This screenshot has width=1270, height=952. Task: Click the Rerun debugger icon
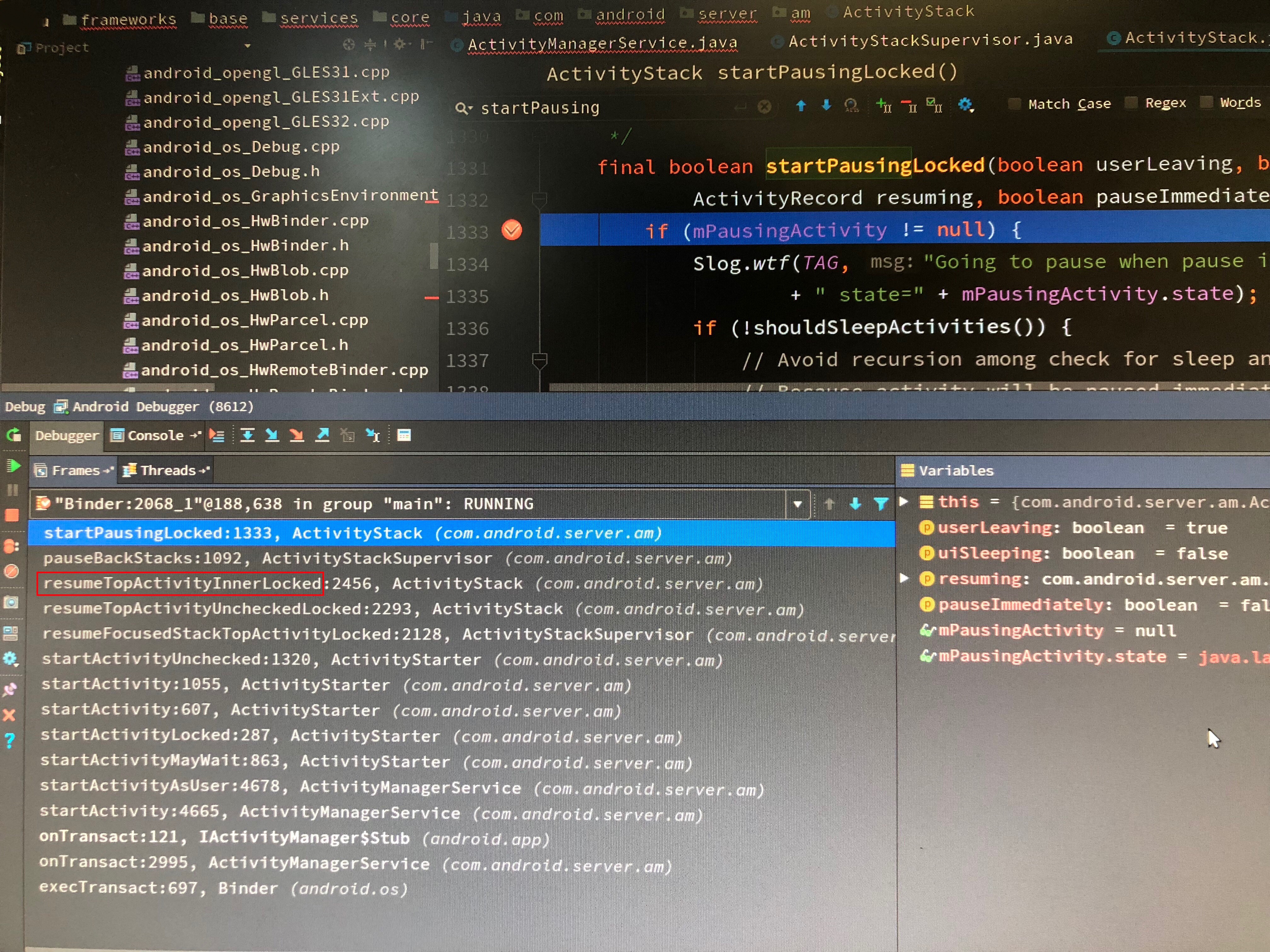point(14,435)
